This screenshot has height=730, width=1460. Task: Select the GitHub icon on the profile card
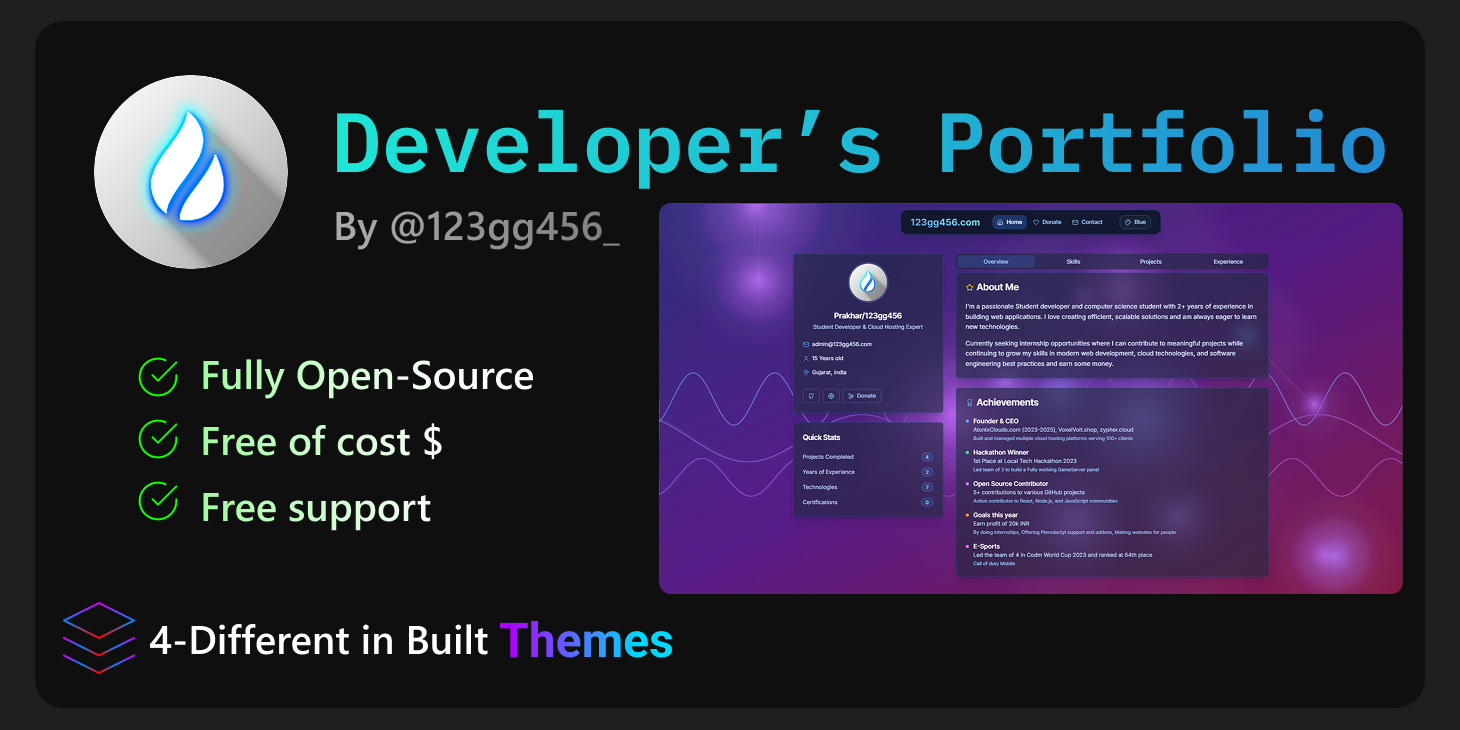pos(811,396)
